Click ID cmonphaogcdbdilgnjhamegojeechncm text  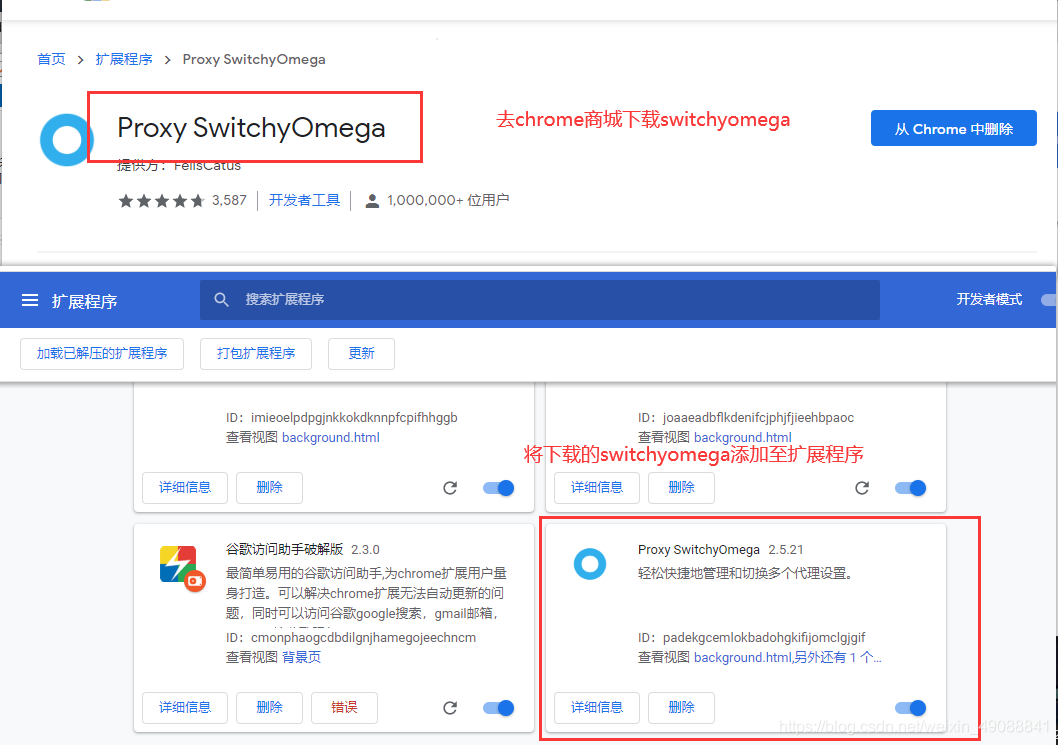[x=350, y=638]
